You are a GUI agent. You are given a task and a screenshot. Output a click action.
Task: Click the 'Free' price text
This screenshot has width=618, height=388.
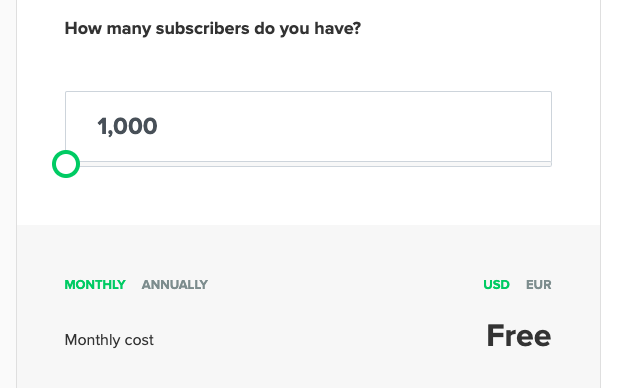[519, 336]
